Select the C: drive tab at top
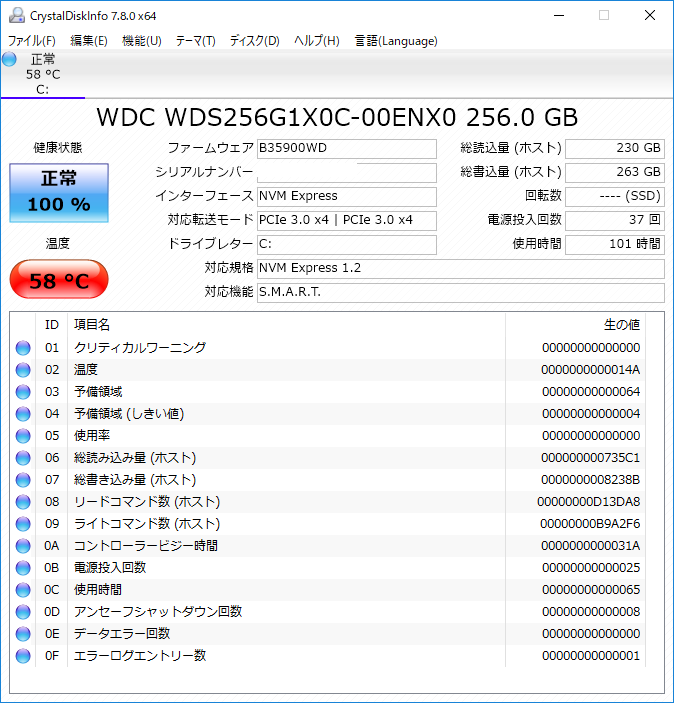This screenshot has height=703, width=674. [x=43, y=74]
